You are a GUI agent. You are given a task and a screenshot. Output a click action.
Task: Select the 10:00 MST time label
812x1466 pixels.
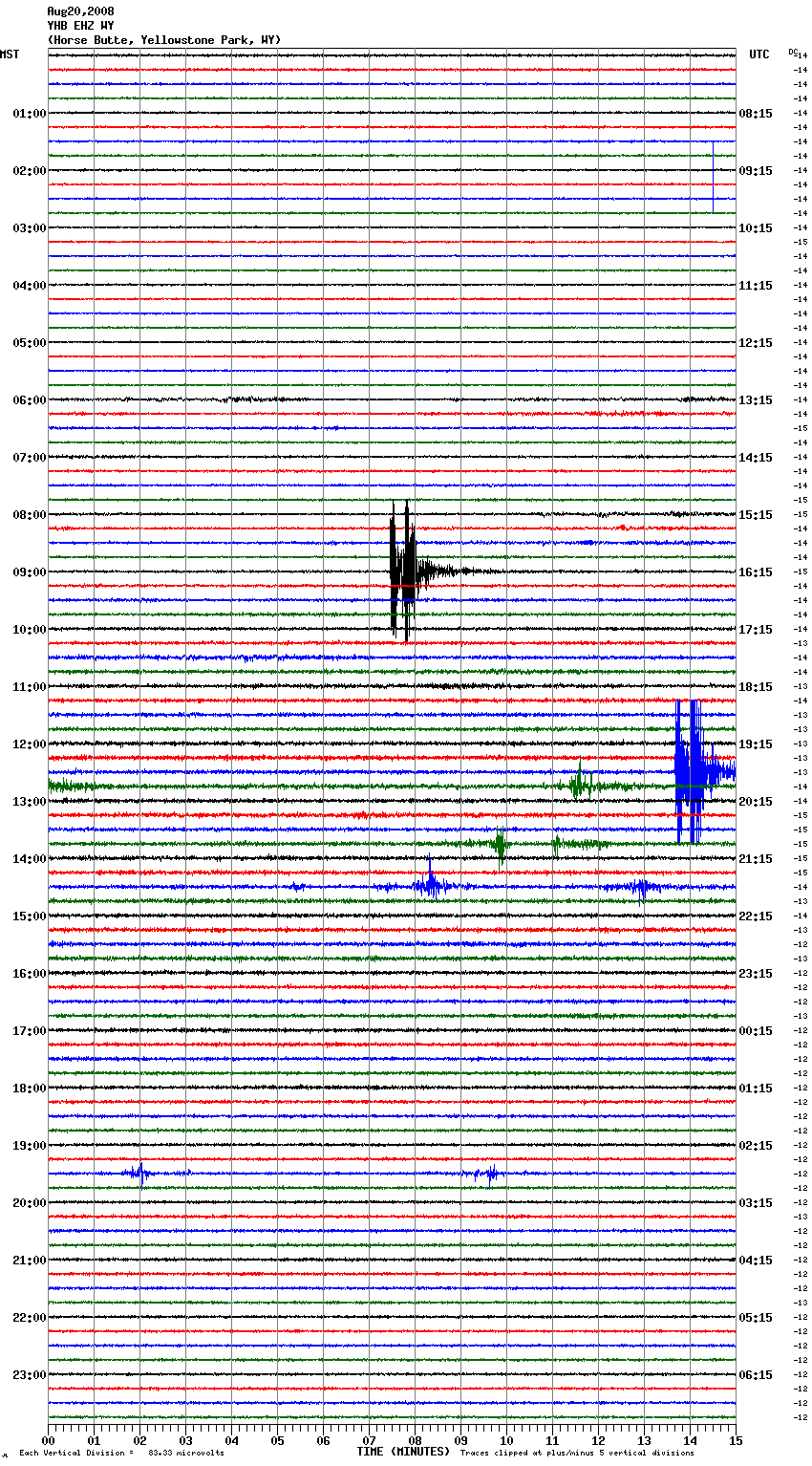(x=29, y=630)
